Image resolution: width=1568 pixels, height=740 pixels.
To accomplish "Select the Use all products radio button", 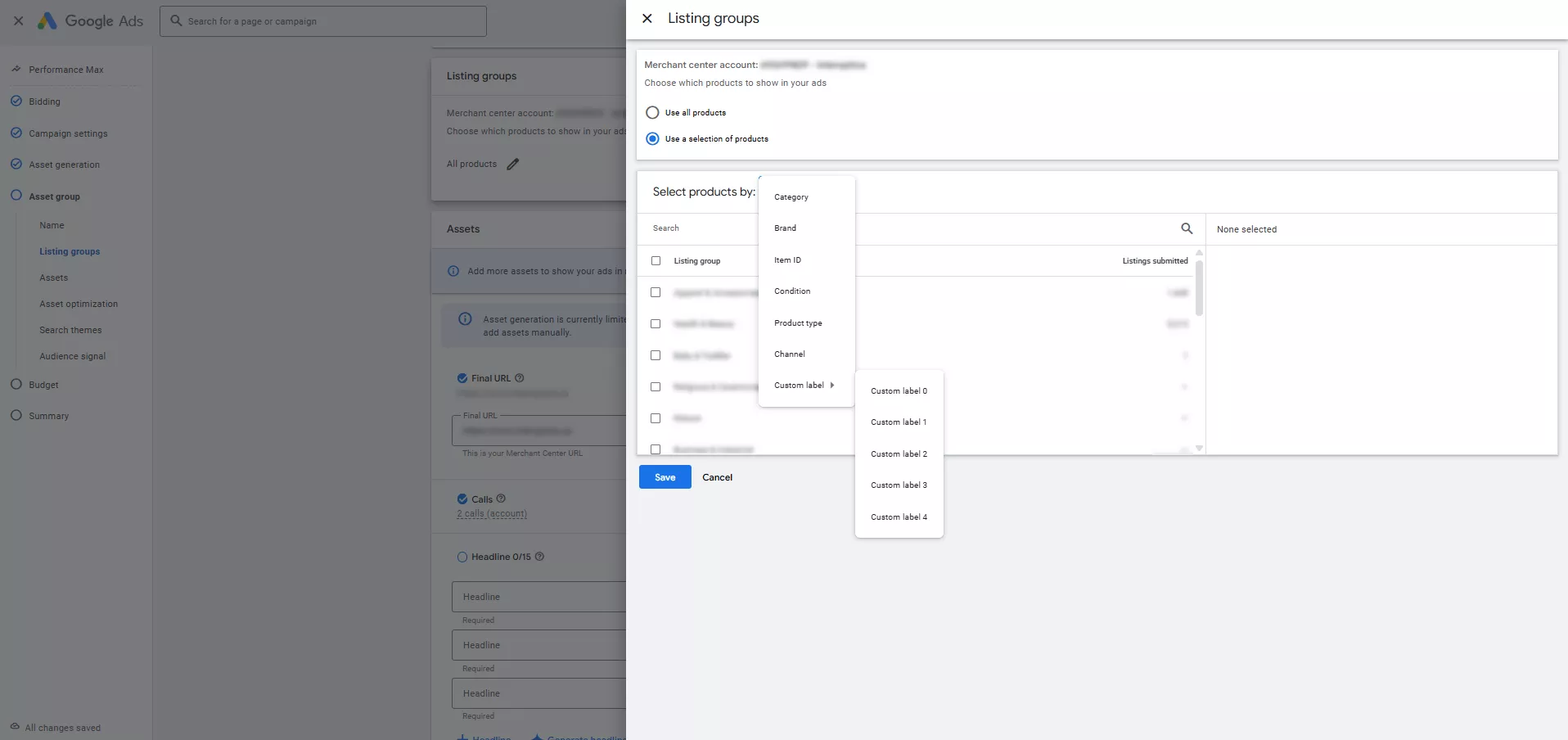I will (x=652, y=113).
